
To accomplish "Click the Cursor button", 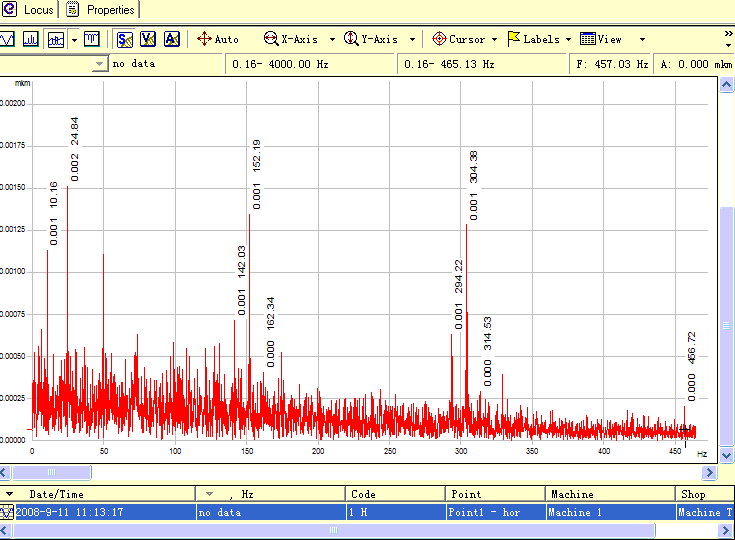I will 459,39.
